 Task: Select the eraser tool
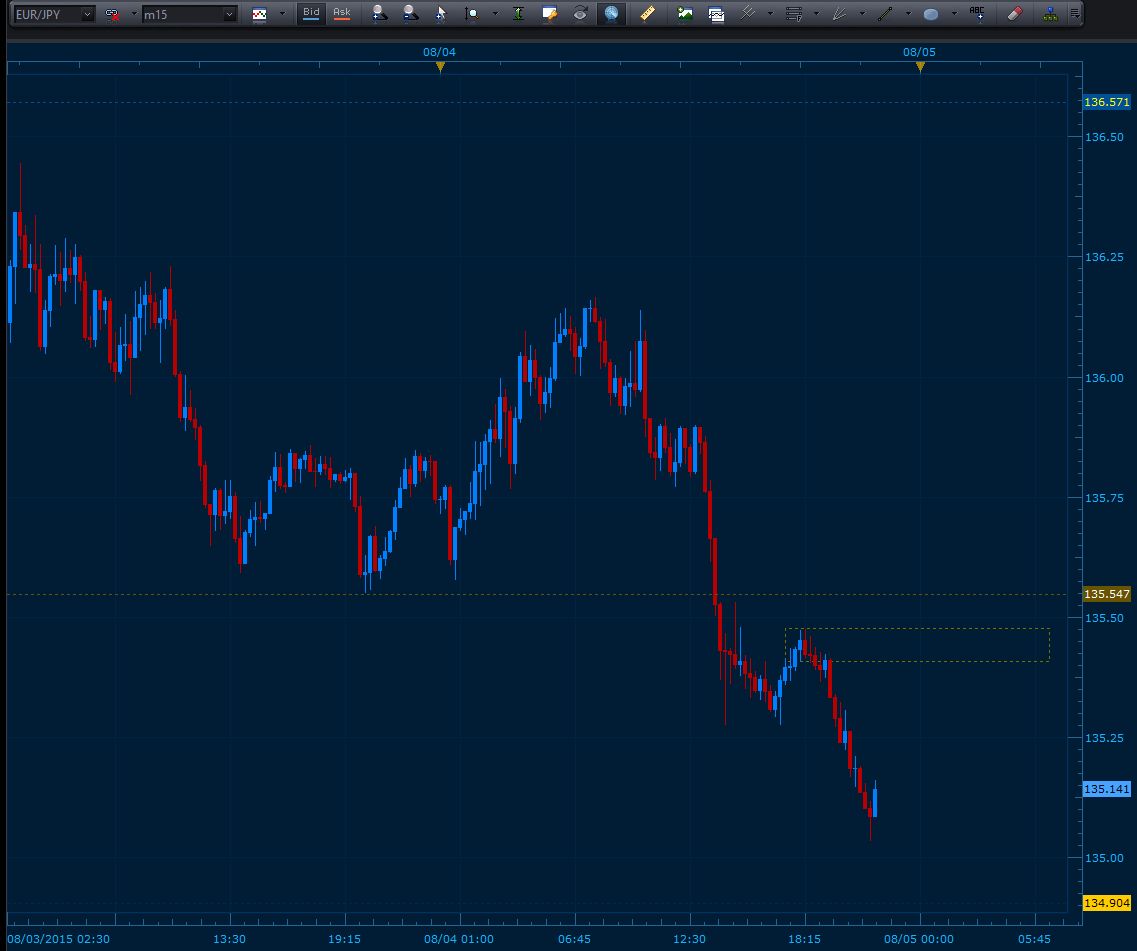[x=1014, y=14]
